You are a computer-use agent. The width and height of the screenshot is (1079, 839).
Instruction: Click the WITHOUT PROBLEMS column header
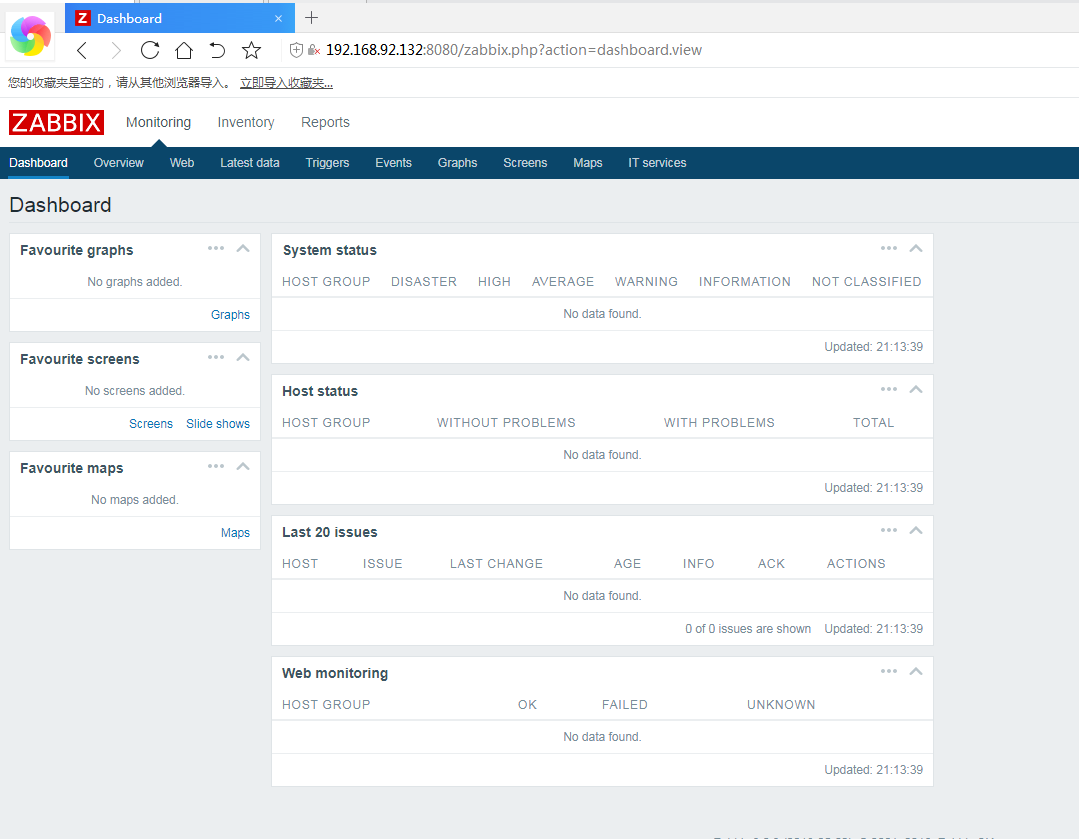(x=506, y=423)
